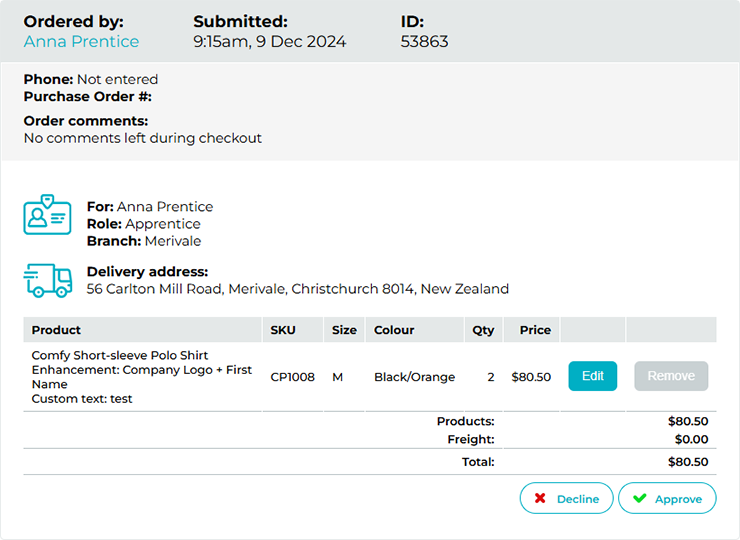The image size is (740, 540).
Task: Click the Size column header
Action: coord(344,330)
